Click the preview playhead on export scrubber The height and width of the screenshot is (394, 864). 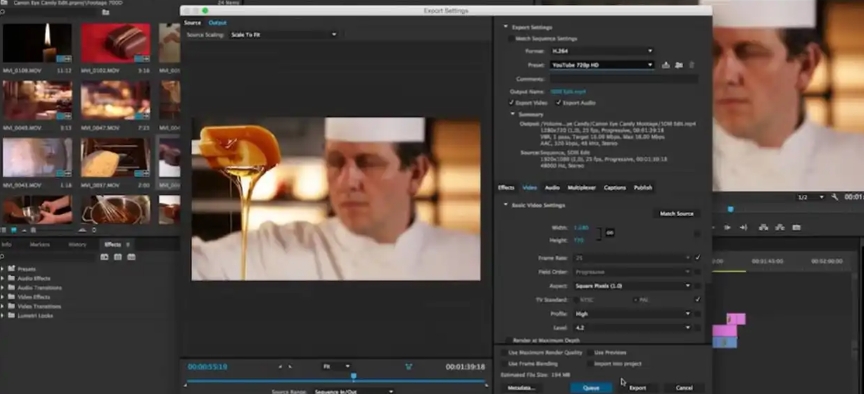[x=354, y=376]
